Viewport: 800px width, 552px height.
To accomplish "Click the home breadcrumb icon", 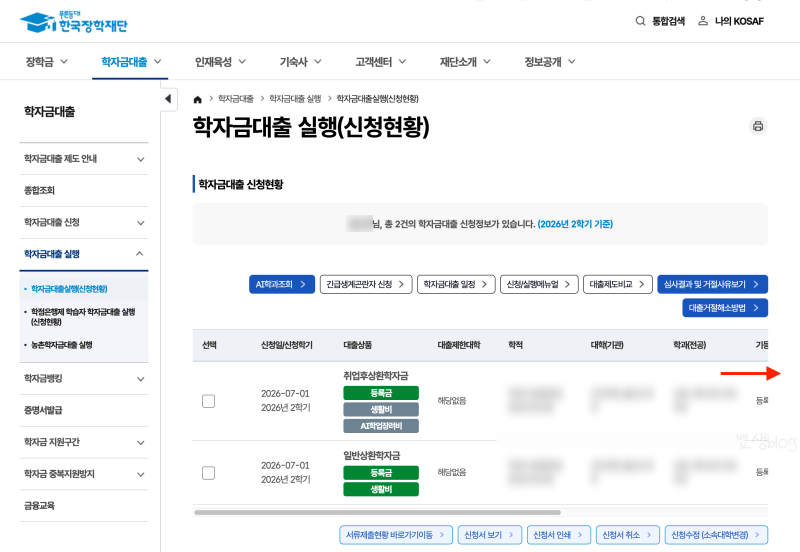I will (x=197, y=99).
